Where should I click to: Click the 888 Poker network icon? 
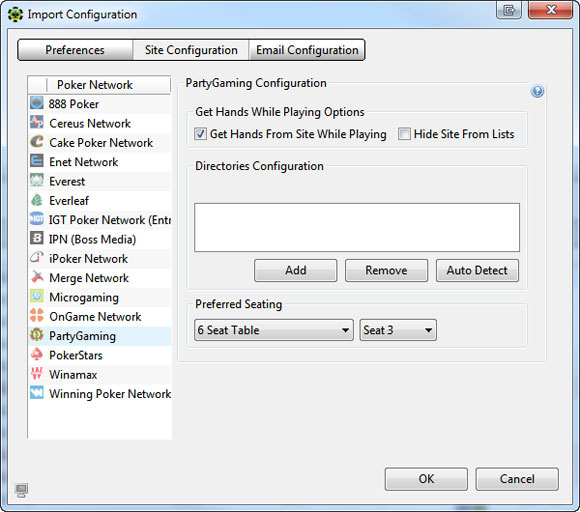tap(37, 103)
